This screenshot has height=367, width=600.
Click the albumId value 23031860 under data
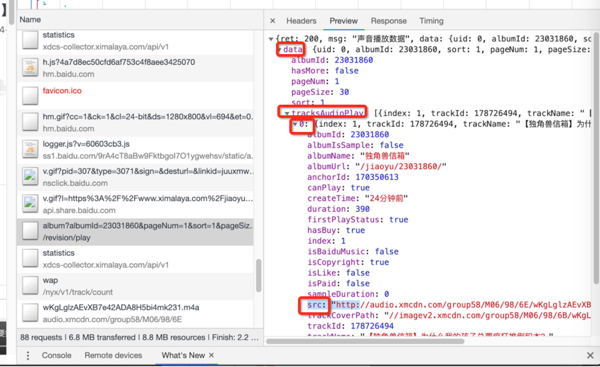tap(354, 60)
